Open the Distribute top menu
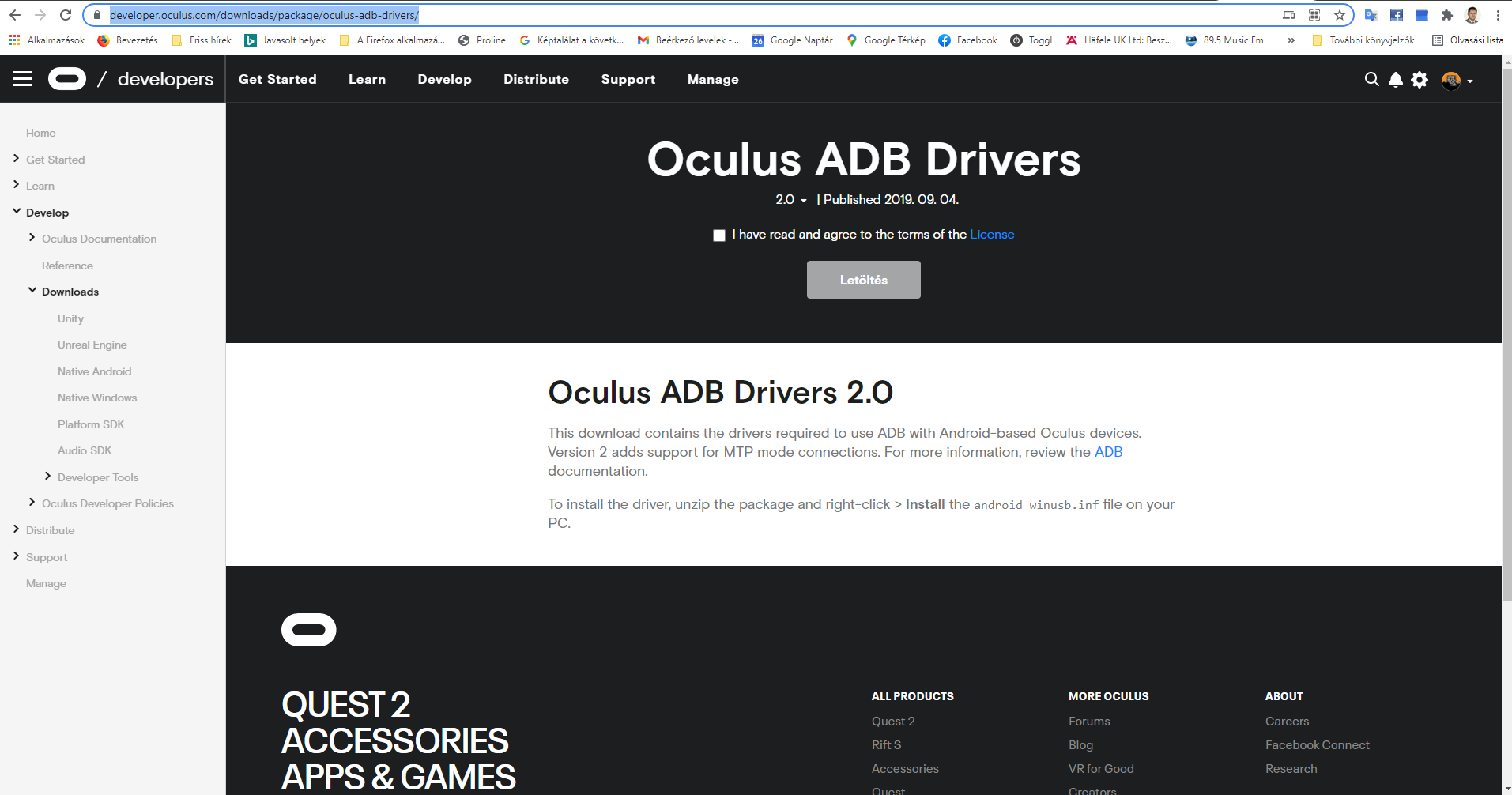 pos(537,79)
